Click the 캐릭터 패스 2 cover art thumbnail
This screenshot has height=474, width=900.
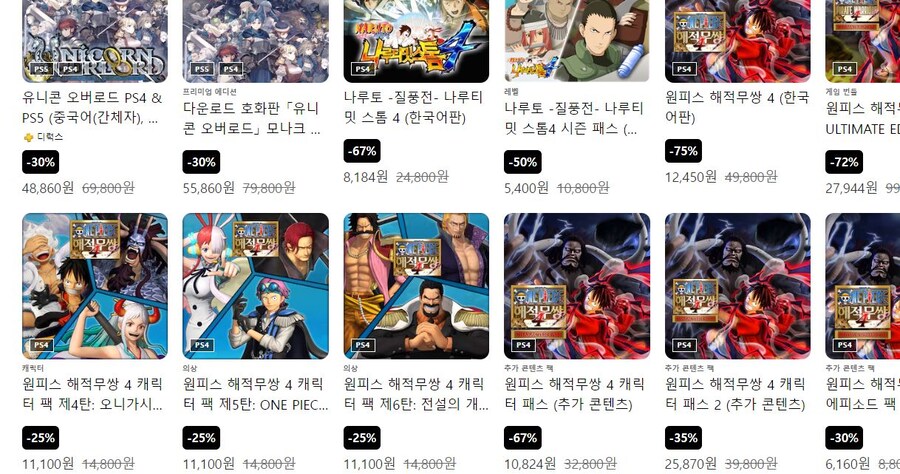(x=738, y=286)
